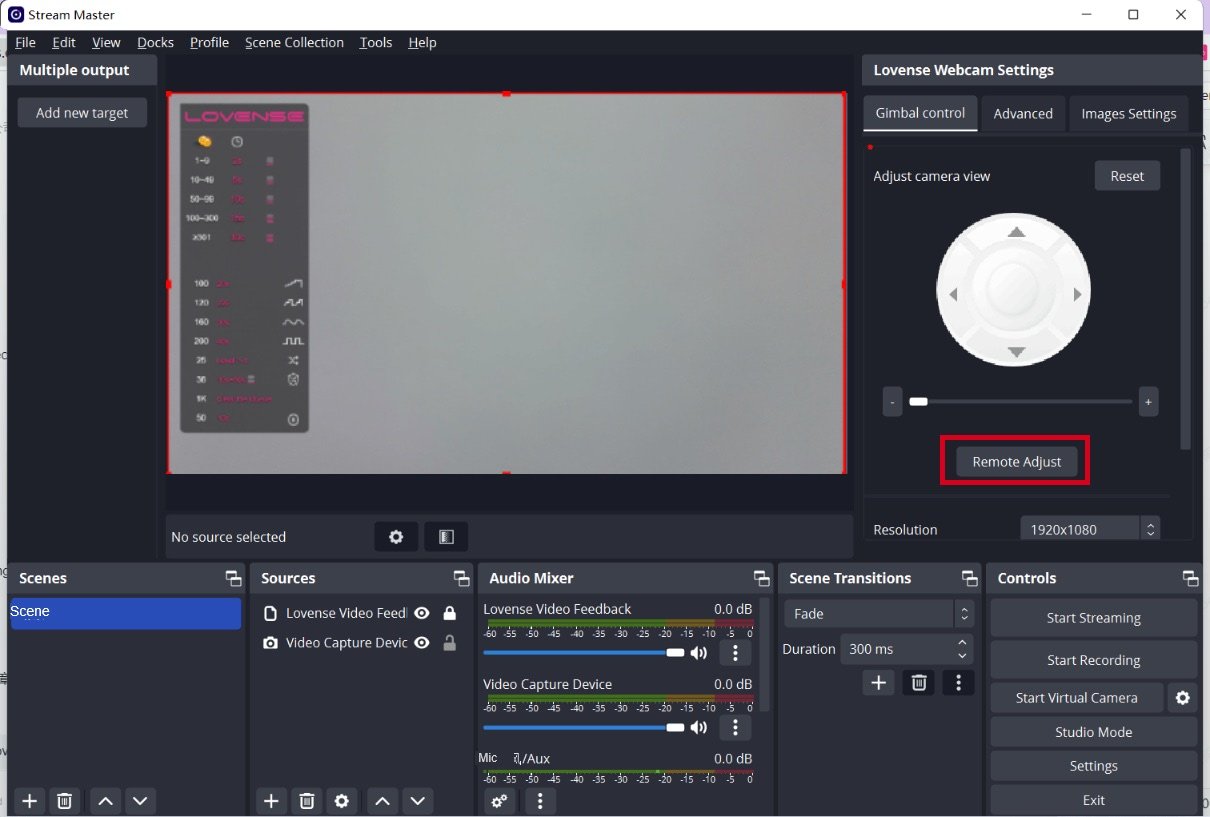Screen dimensions: 1210x817
Task: Open advanced audio properties gears icon
Action: click(499, 800)
